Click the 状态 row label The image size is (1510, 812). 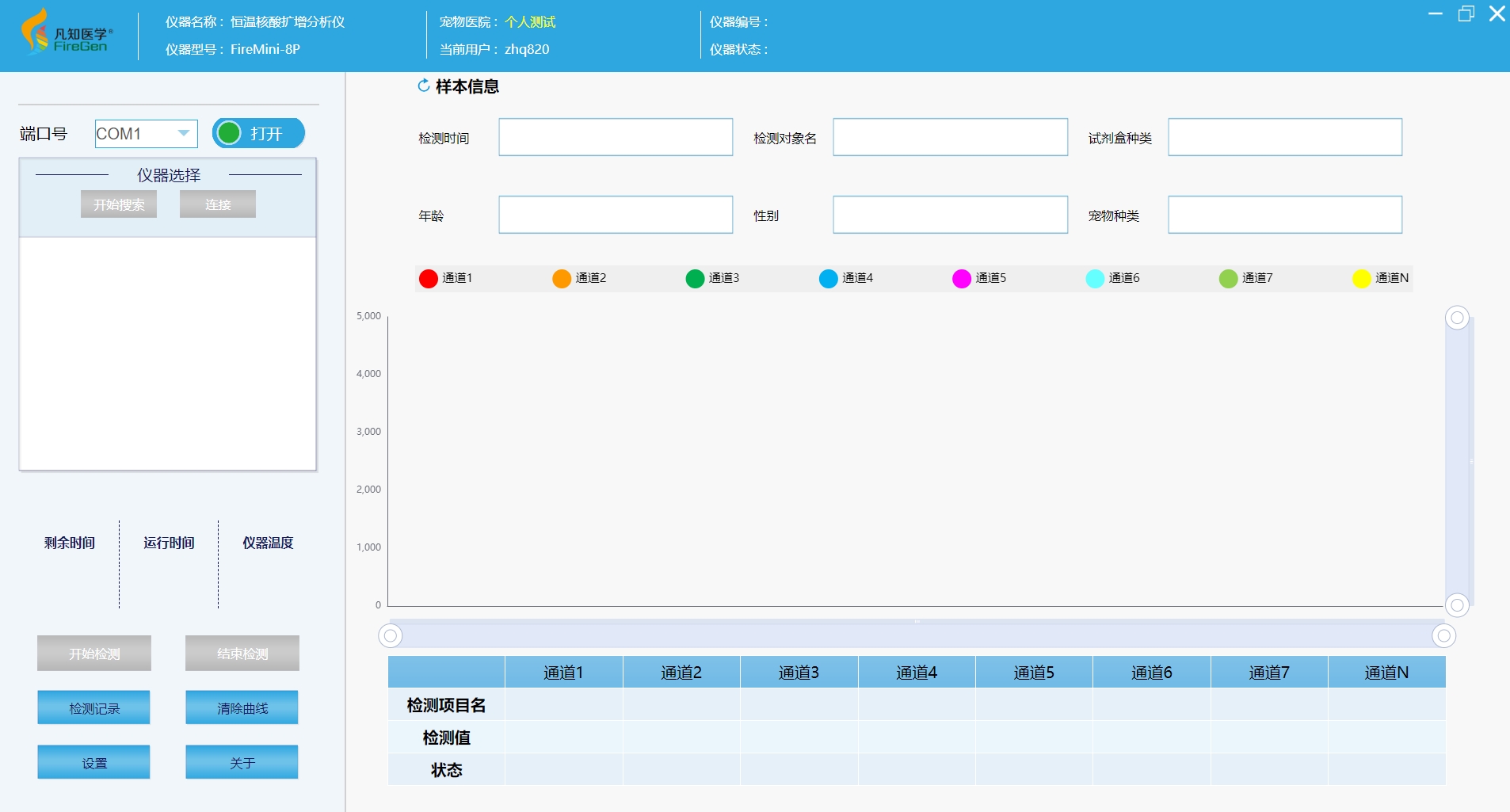(x=446, y=770)
